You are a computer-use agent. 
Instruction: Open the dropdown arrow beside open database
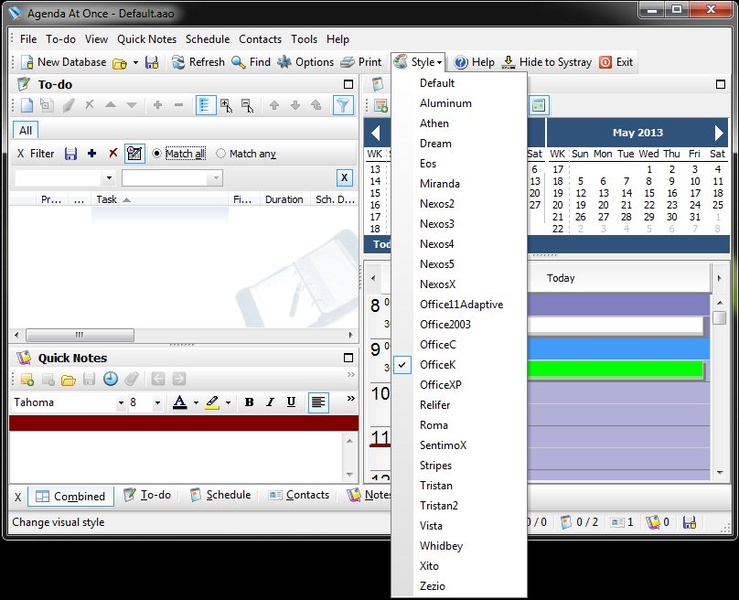136,63
